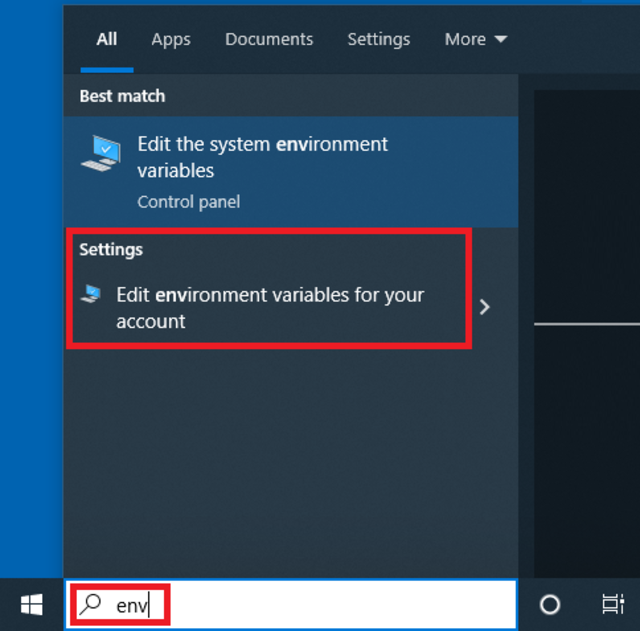640x631 pixels.
Task: Click the Windows Start button
Action: pos(31,604)
